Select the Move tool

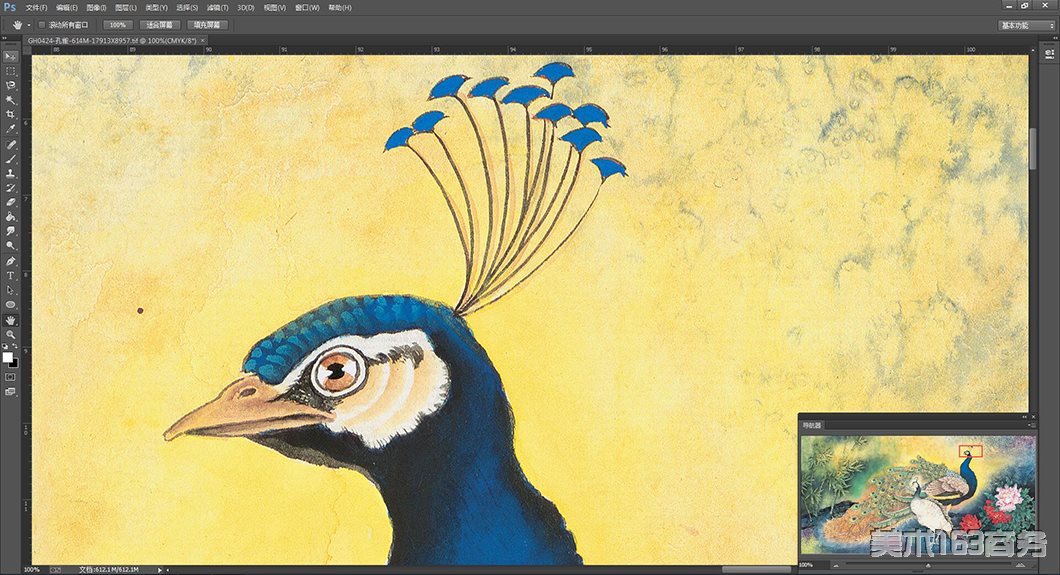[10, 57]
